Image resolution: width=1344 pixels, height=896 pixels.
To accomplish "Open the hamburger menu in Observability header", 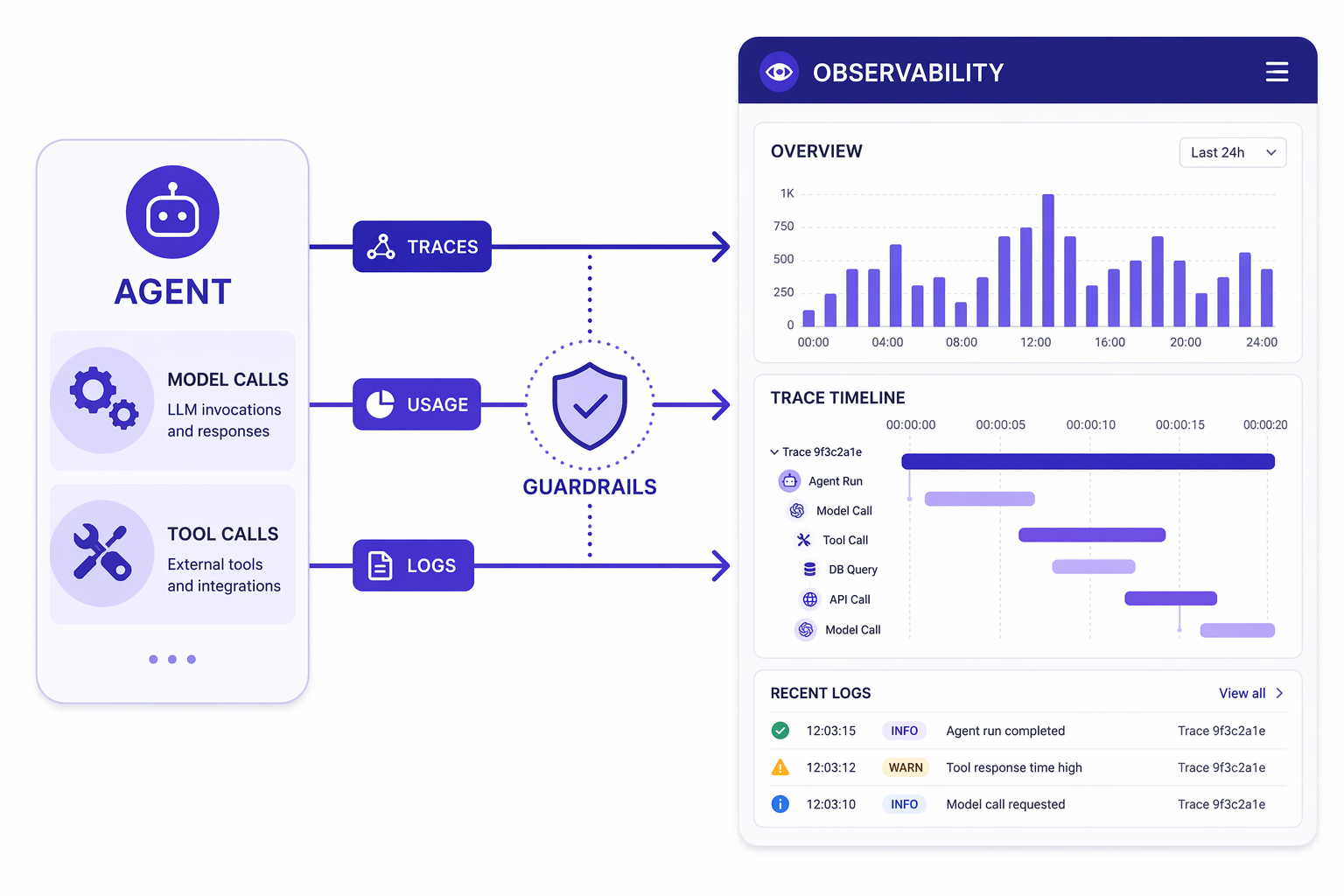I will [1277, 72].
